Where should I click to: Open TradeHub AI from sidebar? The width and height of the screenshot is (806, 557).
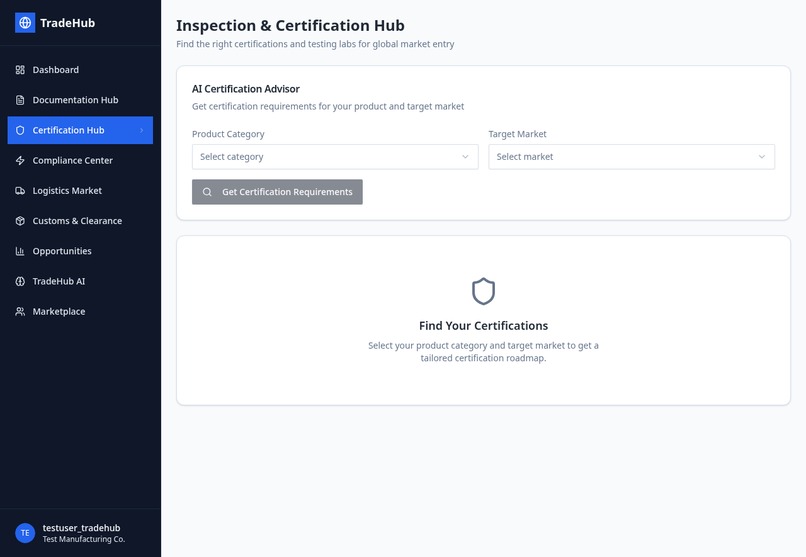[x=80, y=282]
